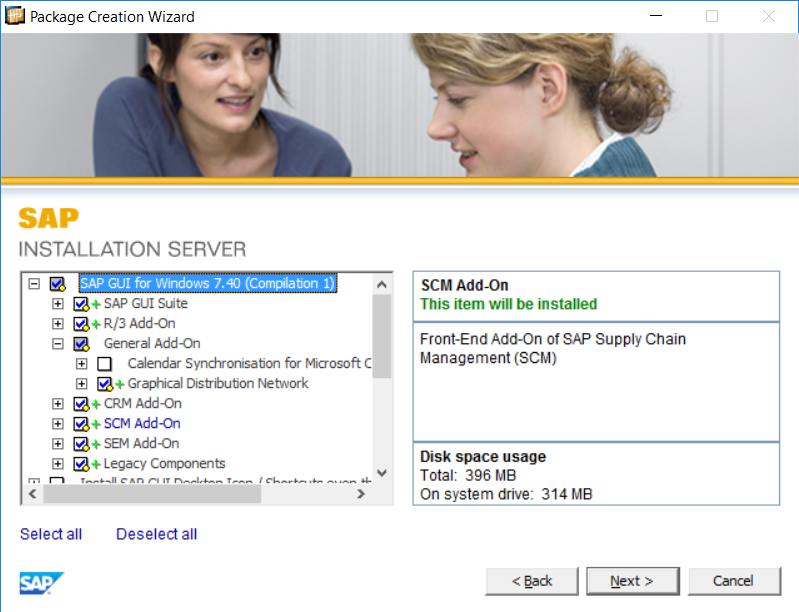The image size is (799, 612).
Task: Click the vertical scrollbar thumb in tree
Action: pyautogui.click(x=382, y=336)
